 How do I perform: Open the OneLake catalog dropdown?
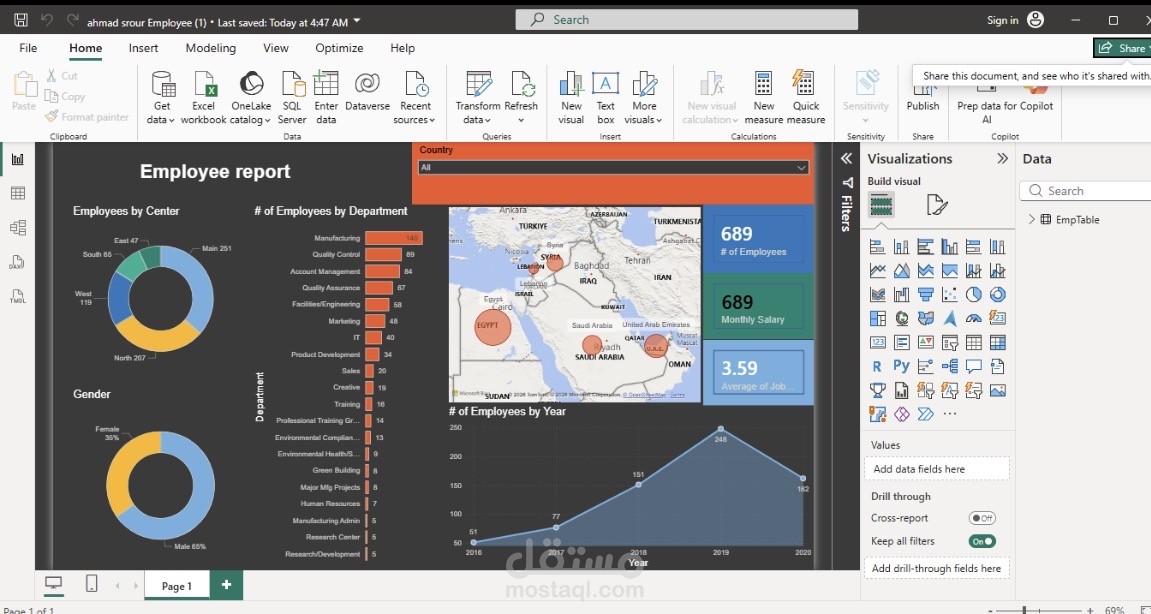pyautogui.click(x=251, y=98)
